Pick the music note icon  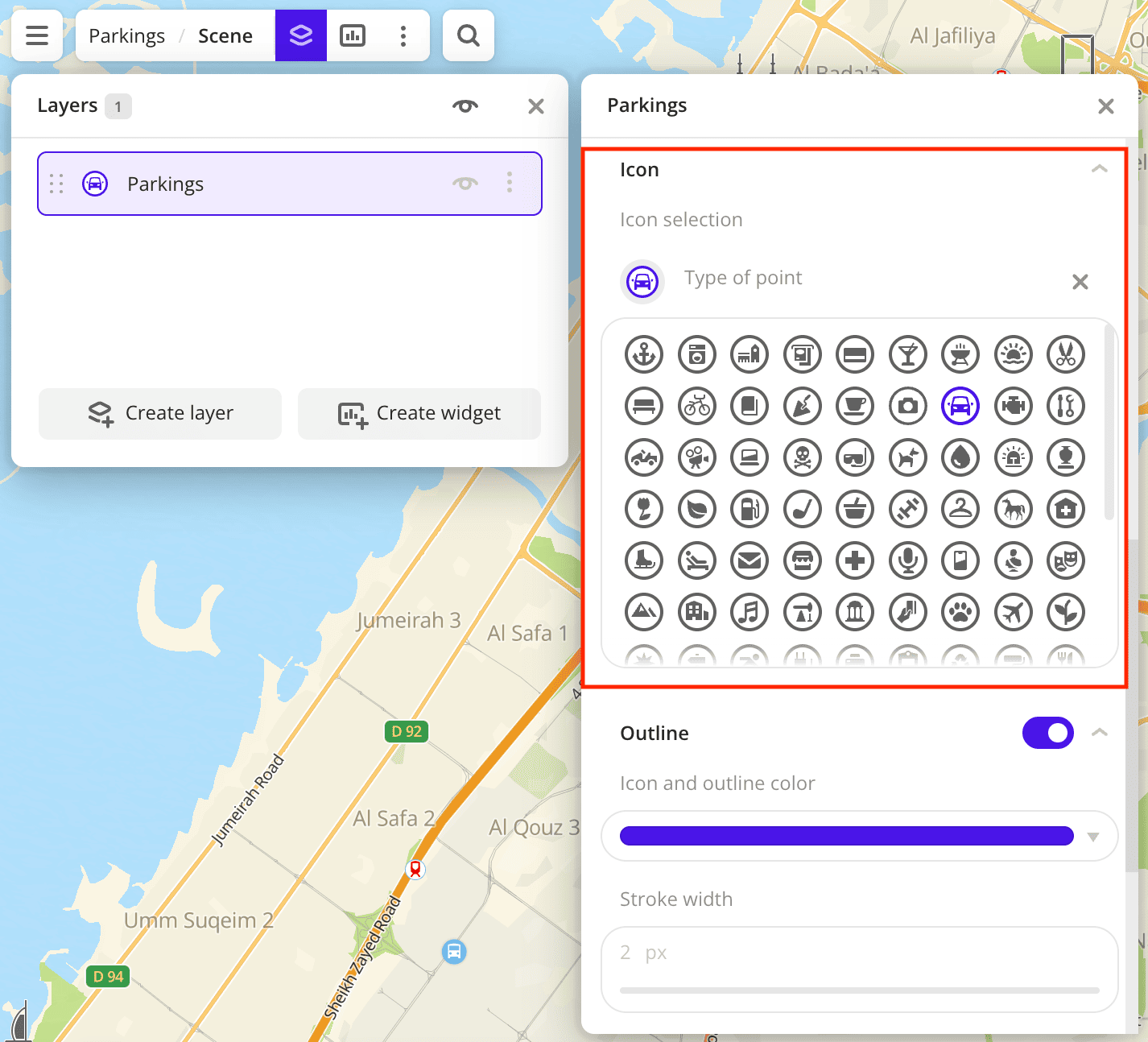click(750, 612)
